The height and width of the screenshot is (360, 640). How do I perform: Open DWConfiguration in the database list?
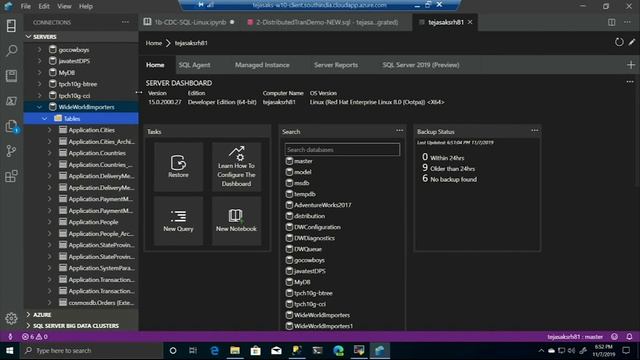coord(317,227)
